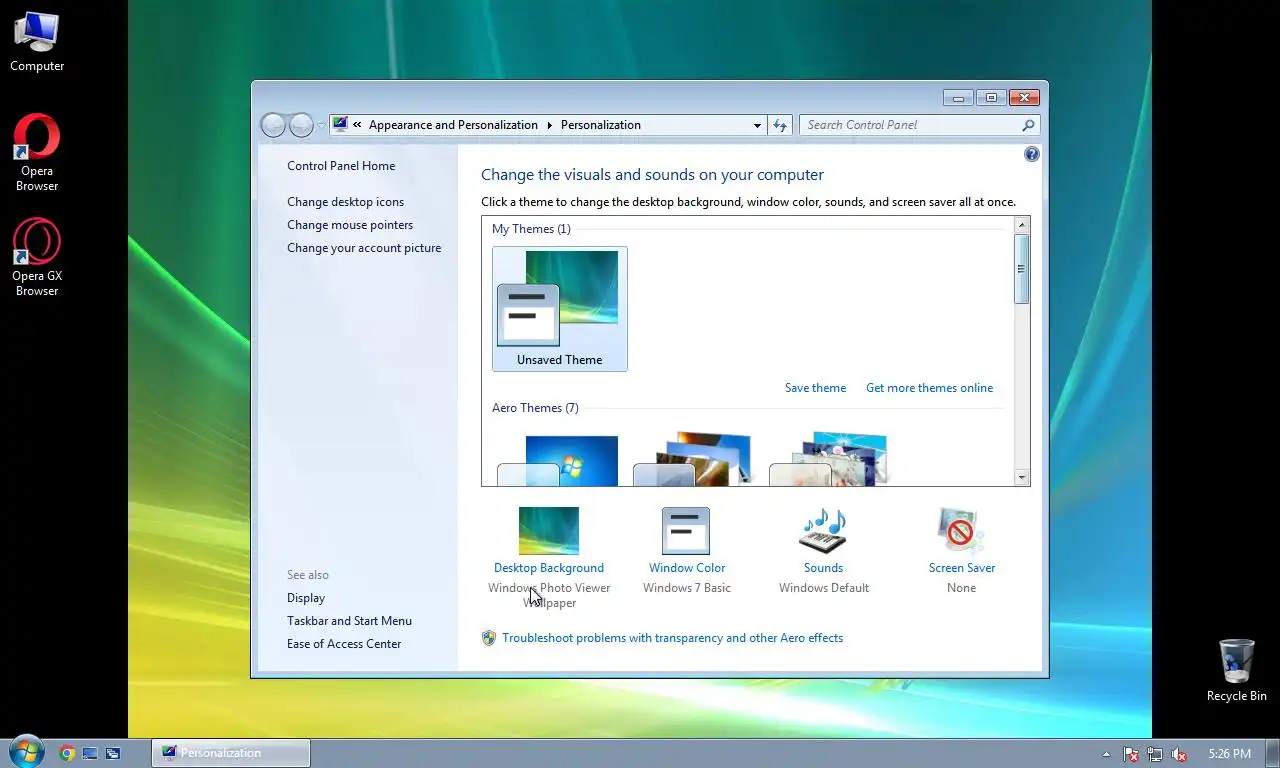Click the Desktop Background text link

[x=549, y=568]
